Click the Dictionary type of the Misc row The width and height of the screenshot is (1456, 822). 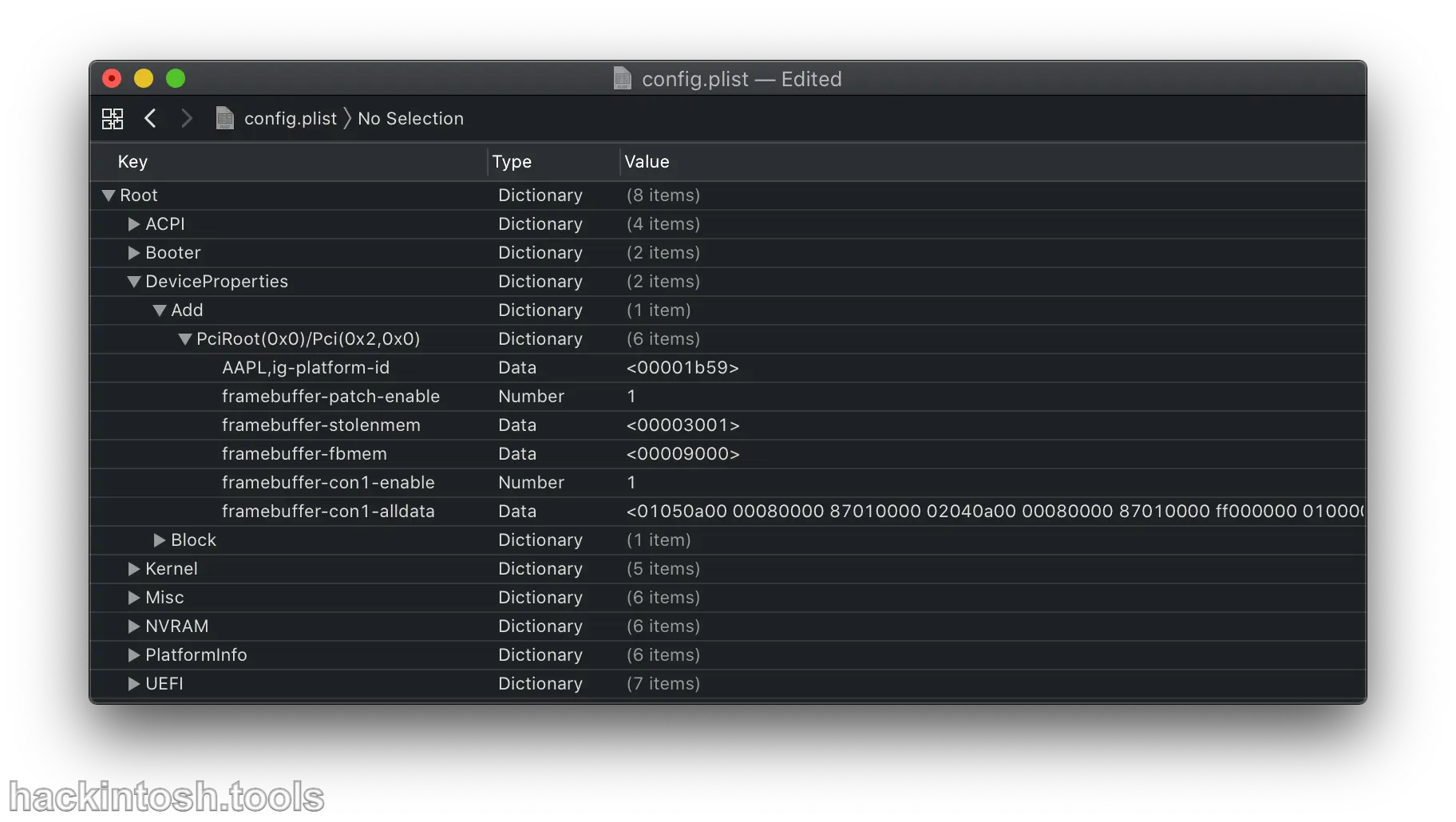click(x=540, y=598)
